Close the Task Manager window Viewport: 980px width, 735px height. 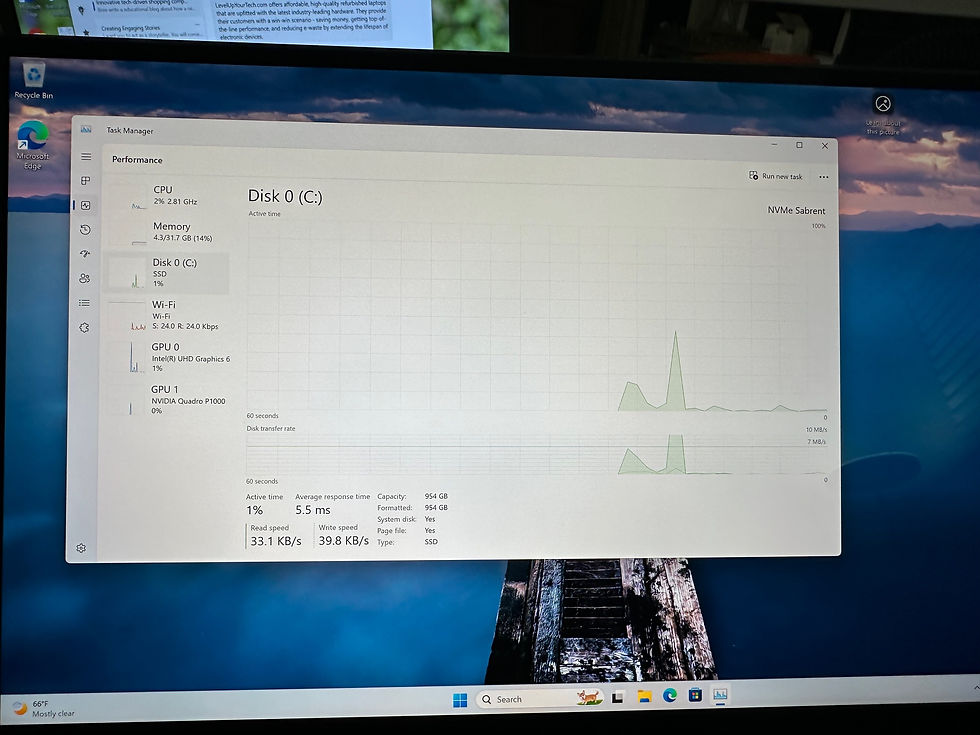pos(825,146)
